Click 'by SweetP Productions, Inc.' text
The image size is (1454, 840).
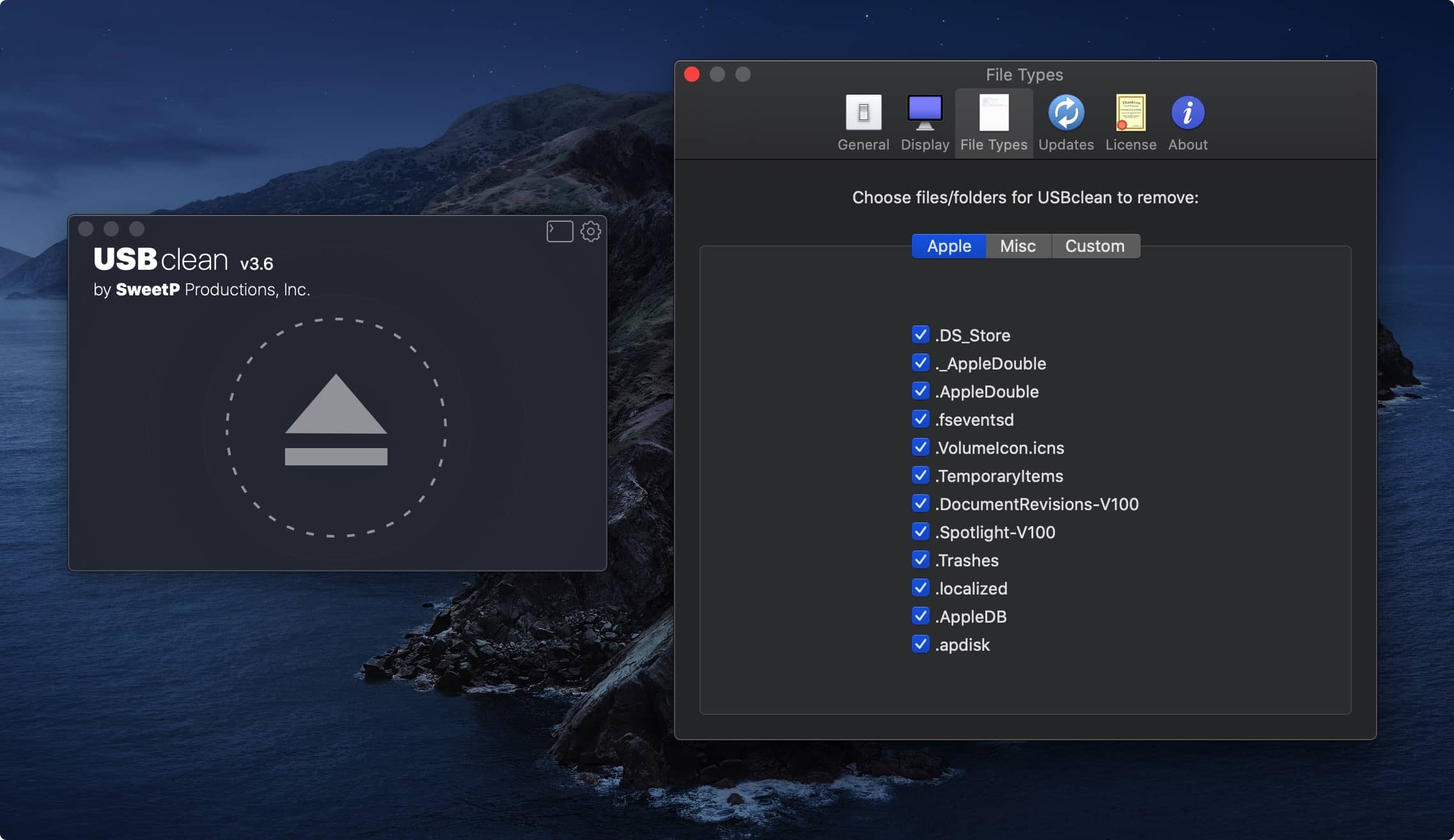pyautogui.click(x=201, y=290)
